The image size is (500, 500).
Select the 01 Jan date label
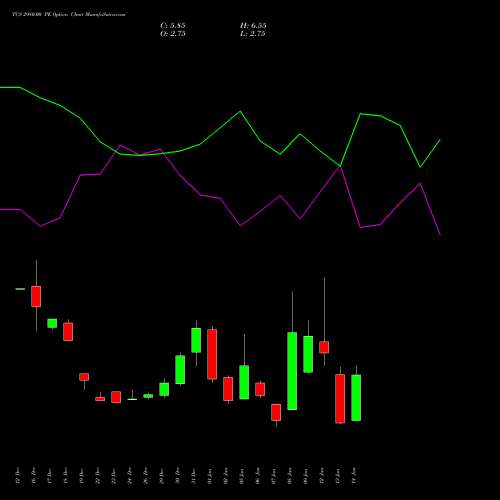click(x=210, y=475)
